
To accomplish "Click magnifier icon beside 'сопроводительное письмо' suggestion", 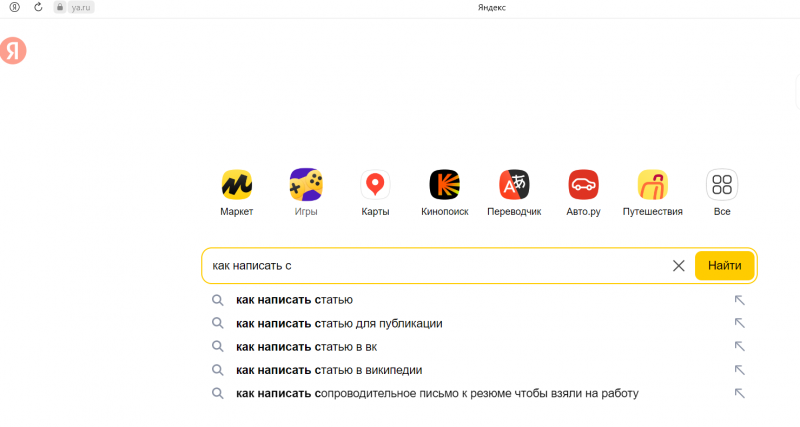I will click(218, 393).
